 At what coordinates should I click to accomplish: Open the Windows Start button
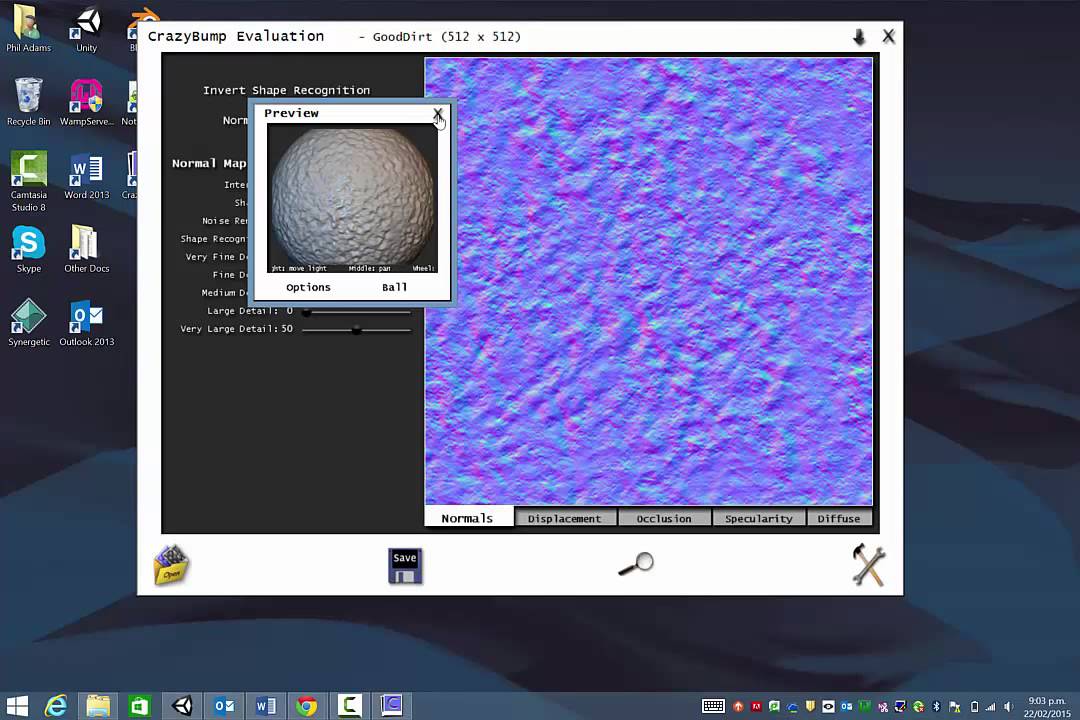pyautogui.click(x=18, y=706)
